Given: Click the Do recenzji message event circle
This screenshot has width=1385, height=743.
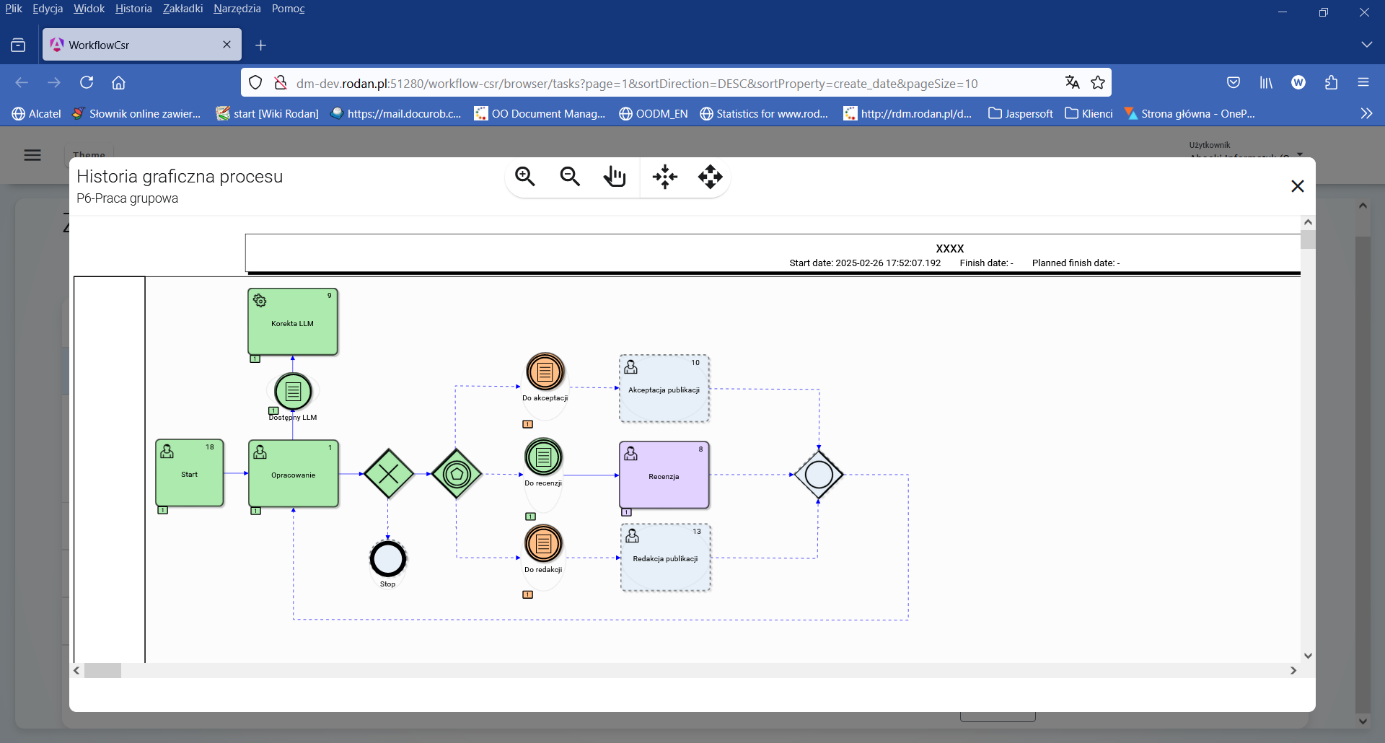Looking at the screenshot, I should pyautogui.click(x=543, y=458).
